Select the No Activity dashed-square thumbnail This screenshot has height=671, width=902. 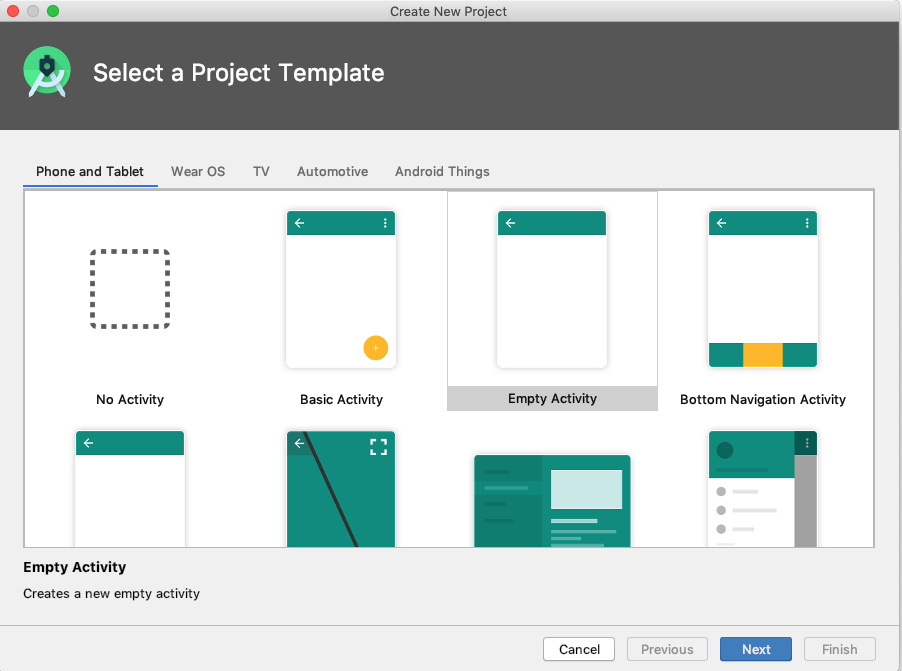pyautogui.click(x=130, y=289)
